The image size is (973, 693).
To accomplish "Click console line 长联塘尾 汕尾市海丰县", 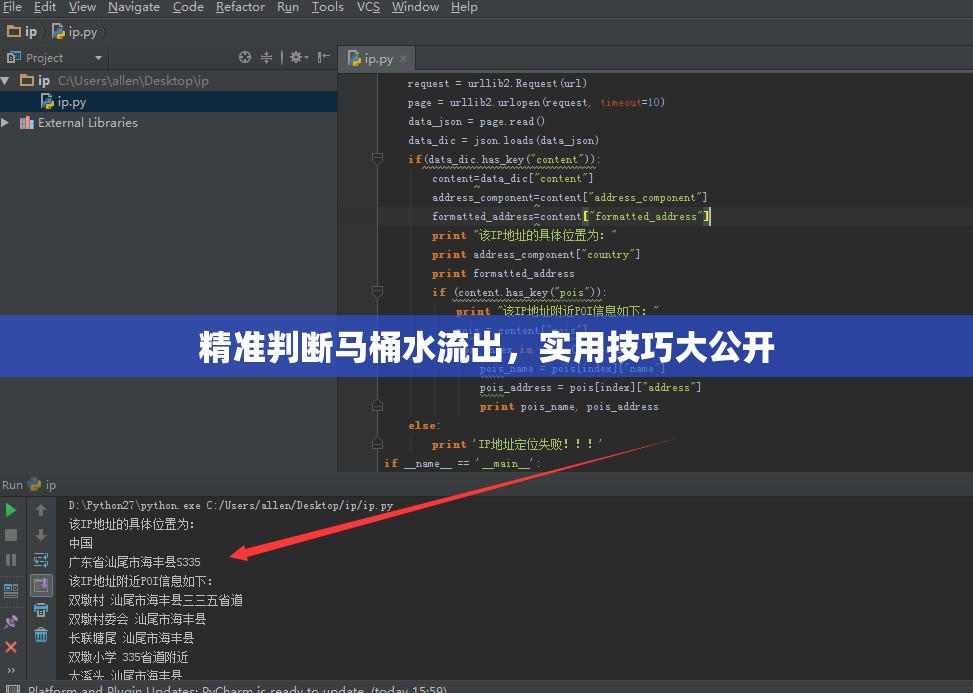I will coord(132,638).
